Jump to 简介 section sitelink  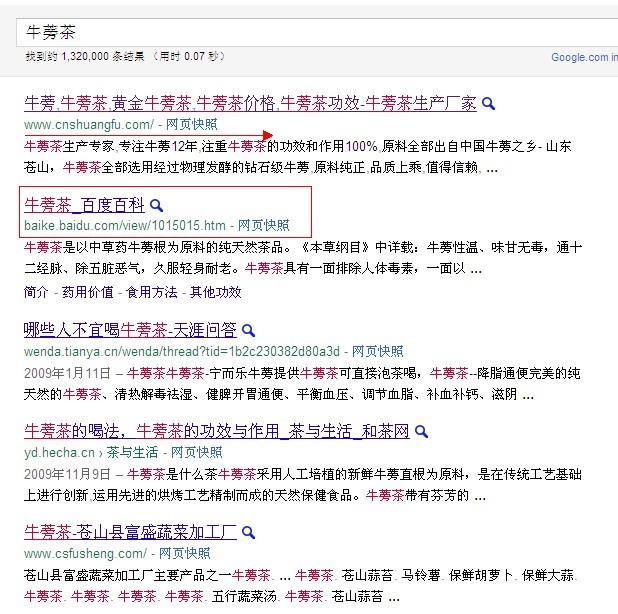pyautogui.click(x=36, y=292)
